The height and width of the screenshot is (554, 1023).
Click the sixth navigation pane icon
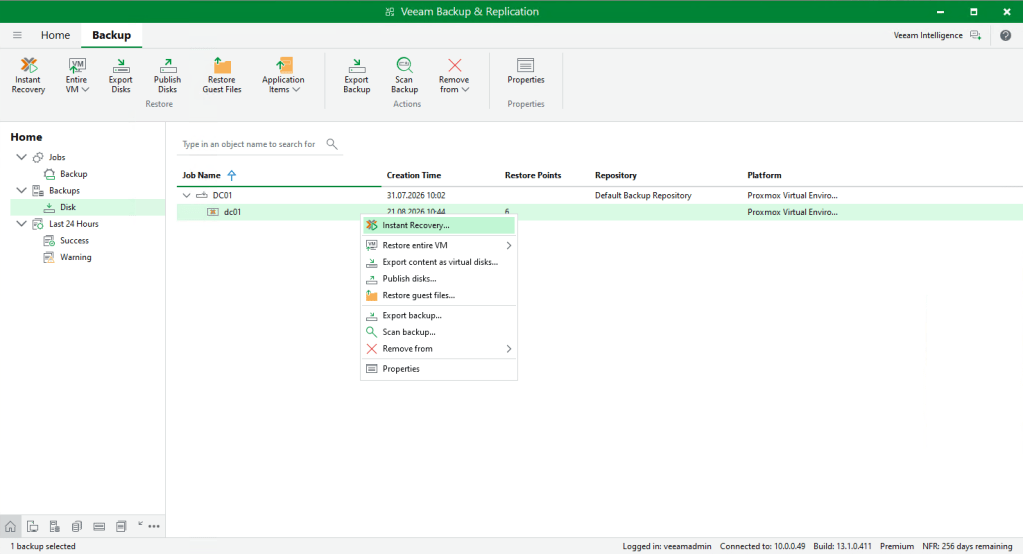tap(121, 527)
